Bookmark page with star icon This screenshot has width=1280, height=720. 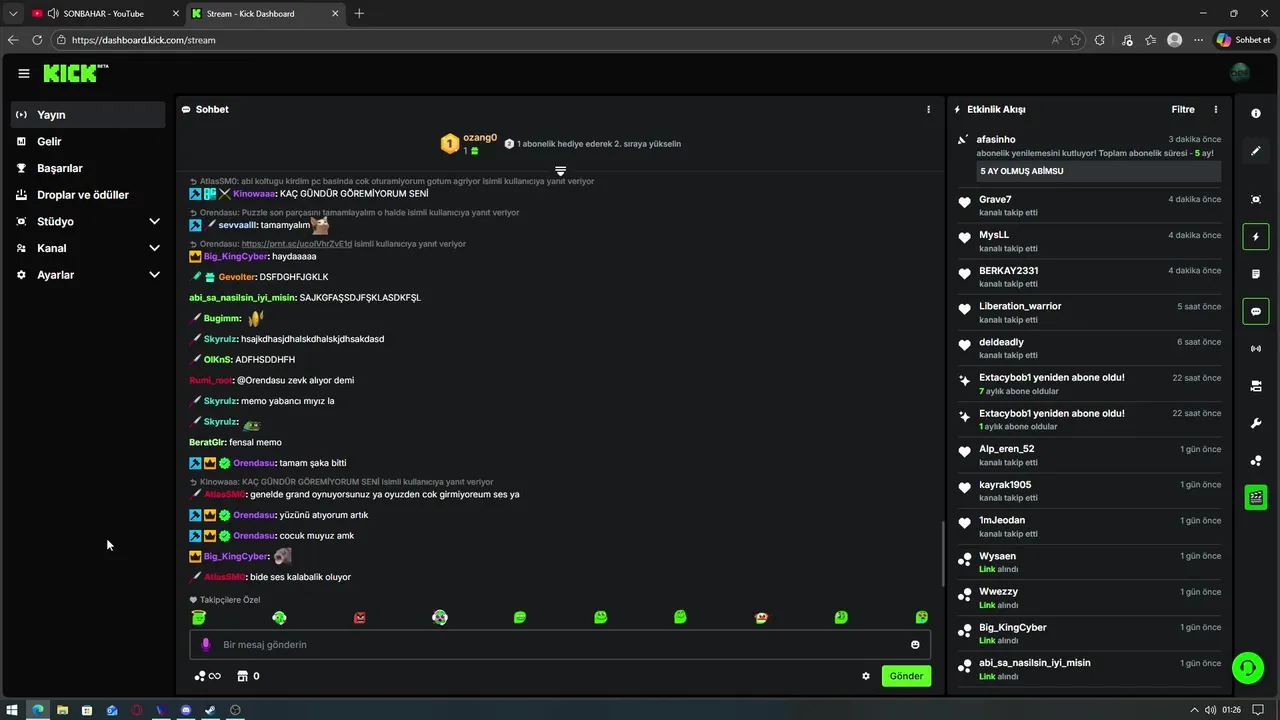pos(1075,40)
